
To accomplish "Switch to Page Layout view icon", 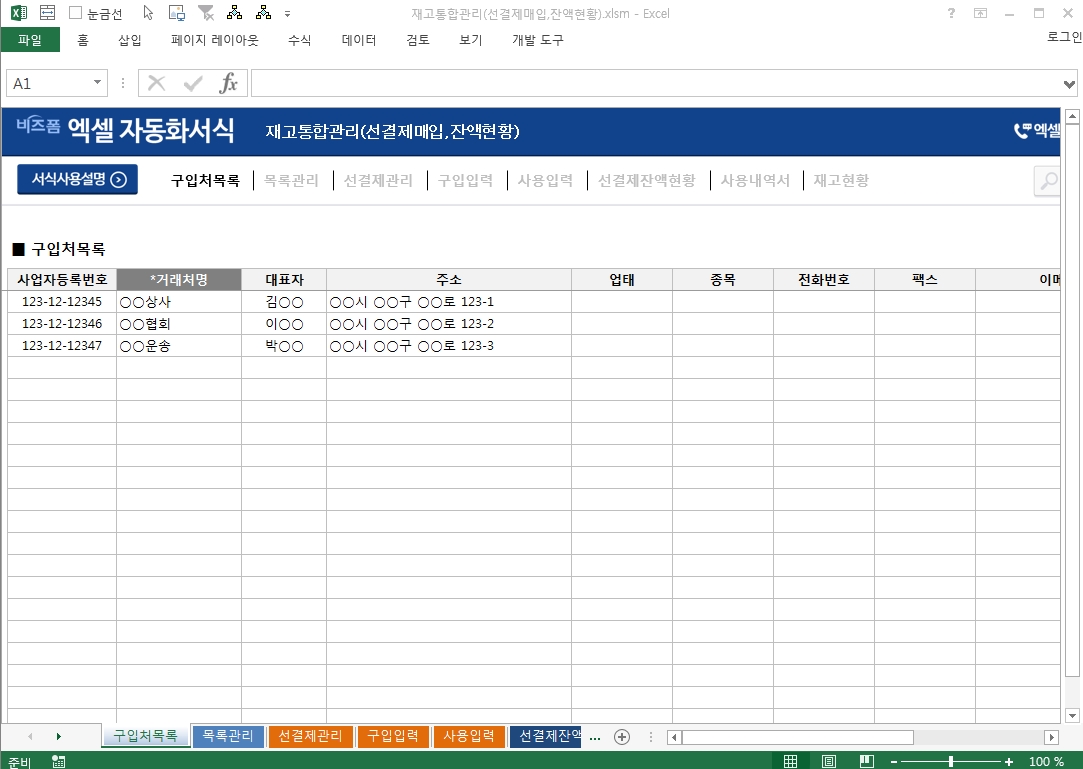I will [x=829, y=761].
